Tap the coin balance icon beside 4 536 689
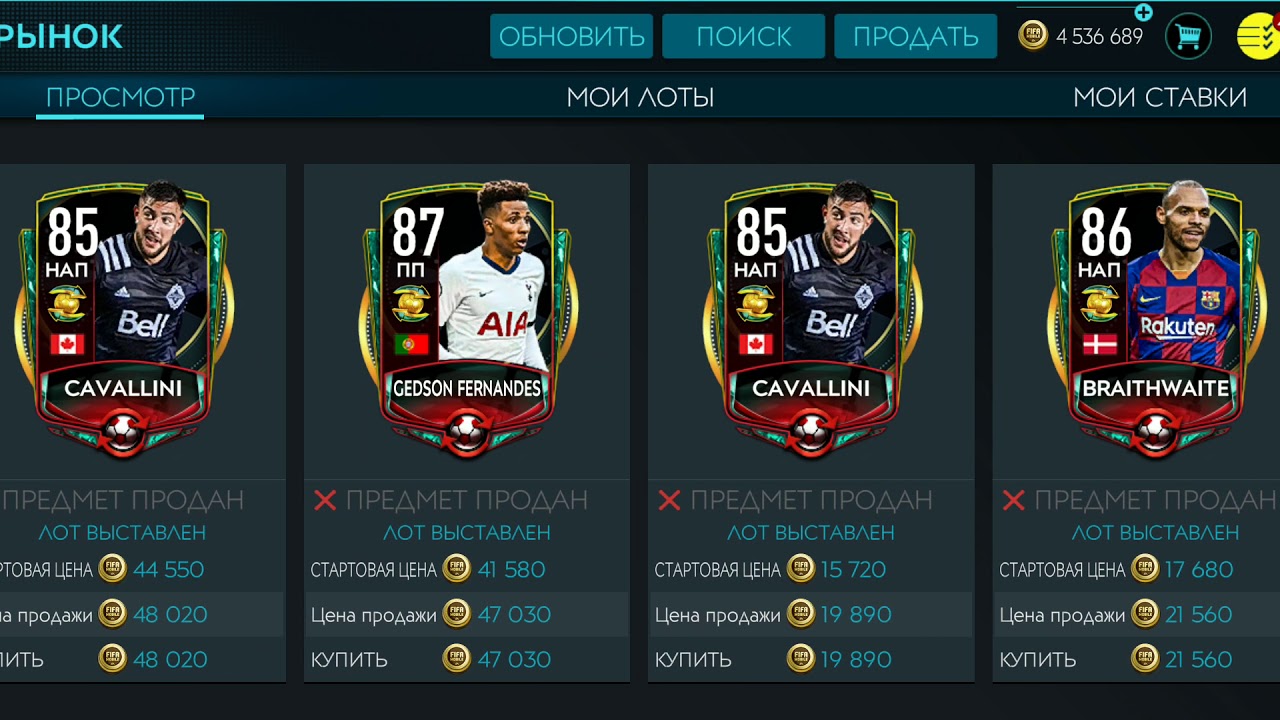Image resolution: width=1280 pixels, height=720 pixels. pyautogui.click(x=1033, y=36)
